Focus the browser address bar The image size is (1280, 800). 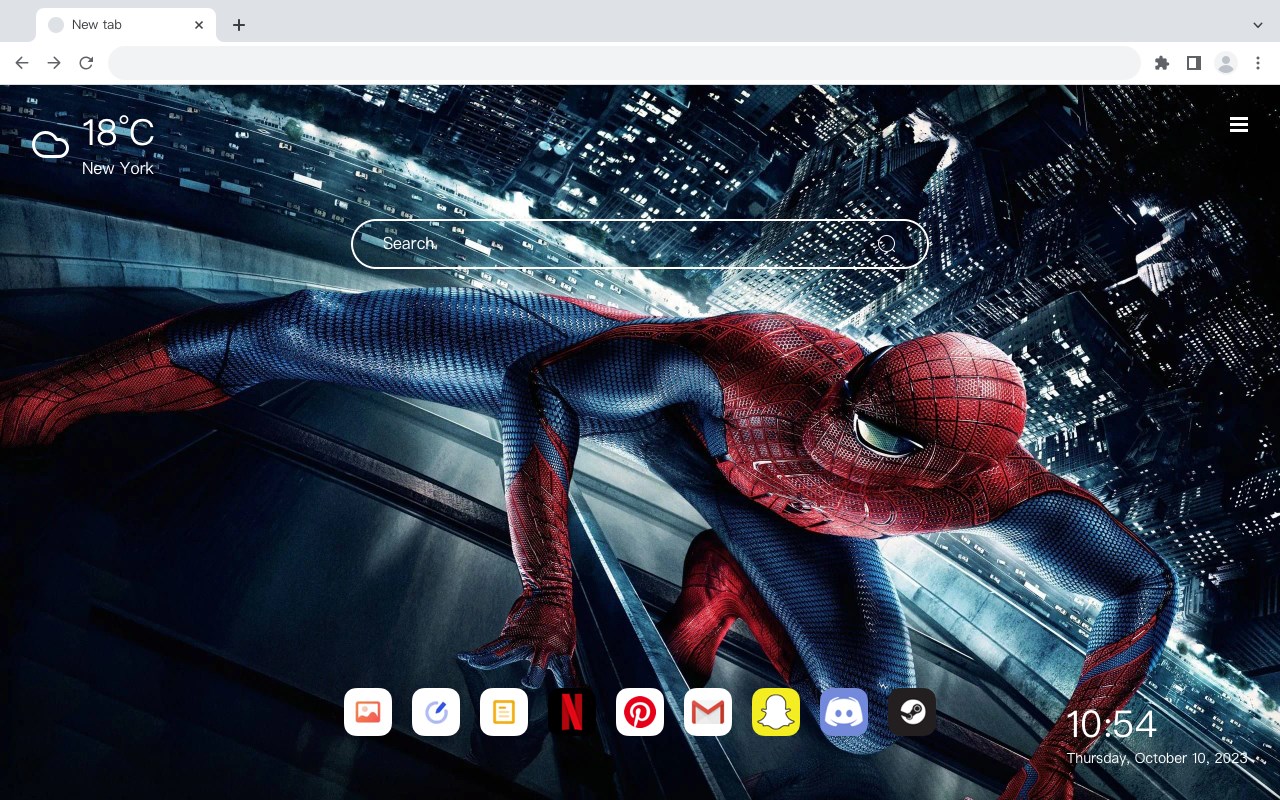pos(624,63)
